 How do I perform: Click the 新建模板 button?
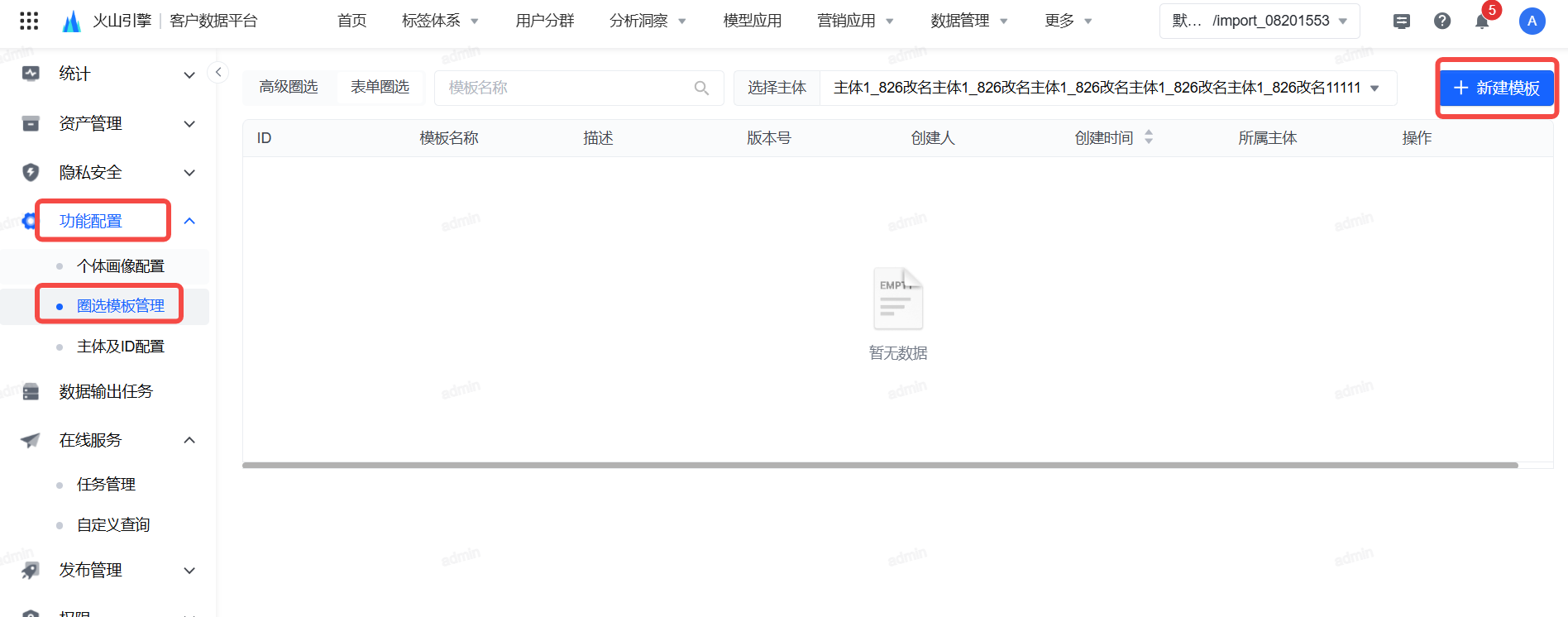[1497, 88]
